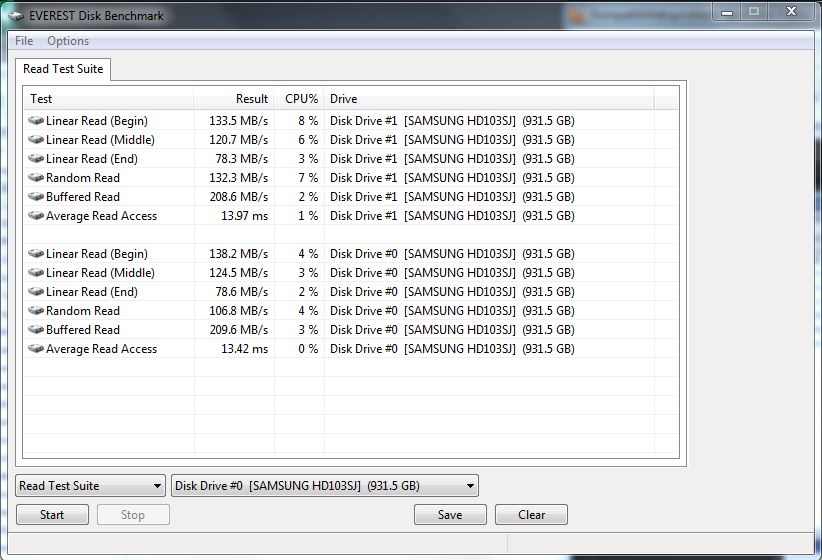This screenshot has width=822, height=560.
Task: Click drive icon of Disk Drive #1 Average Read Access
Action: 36,216
